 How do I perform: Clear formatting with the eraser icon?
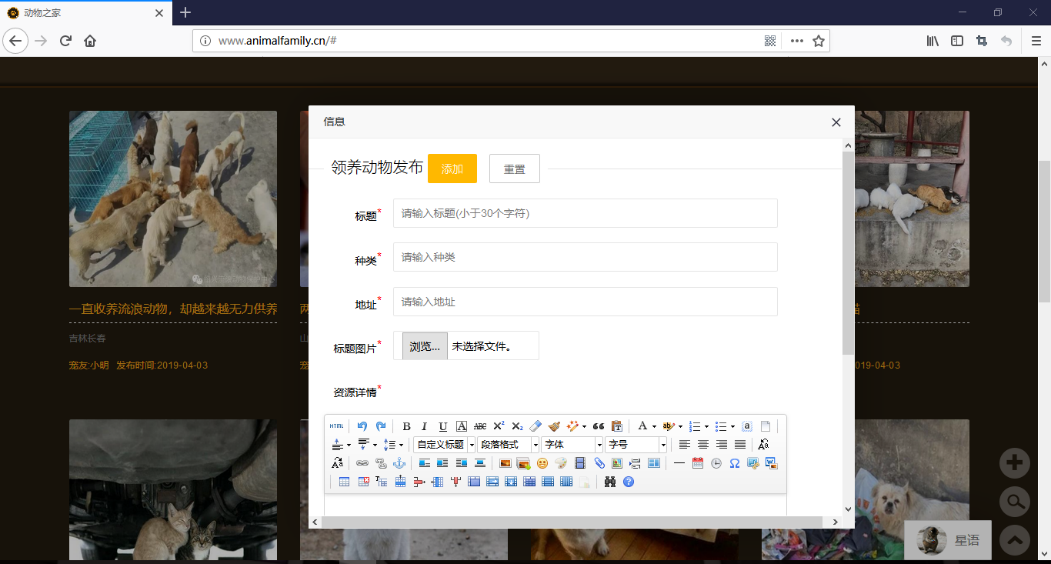click(536, 426)
